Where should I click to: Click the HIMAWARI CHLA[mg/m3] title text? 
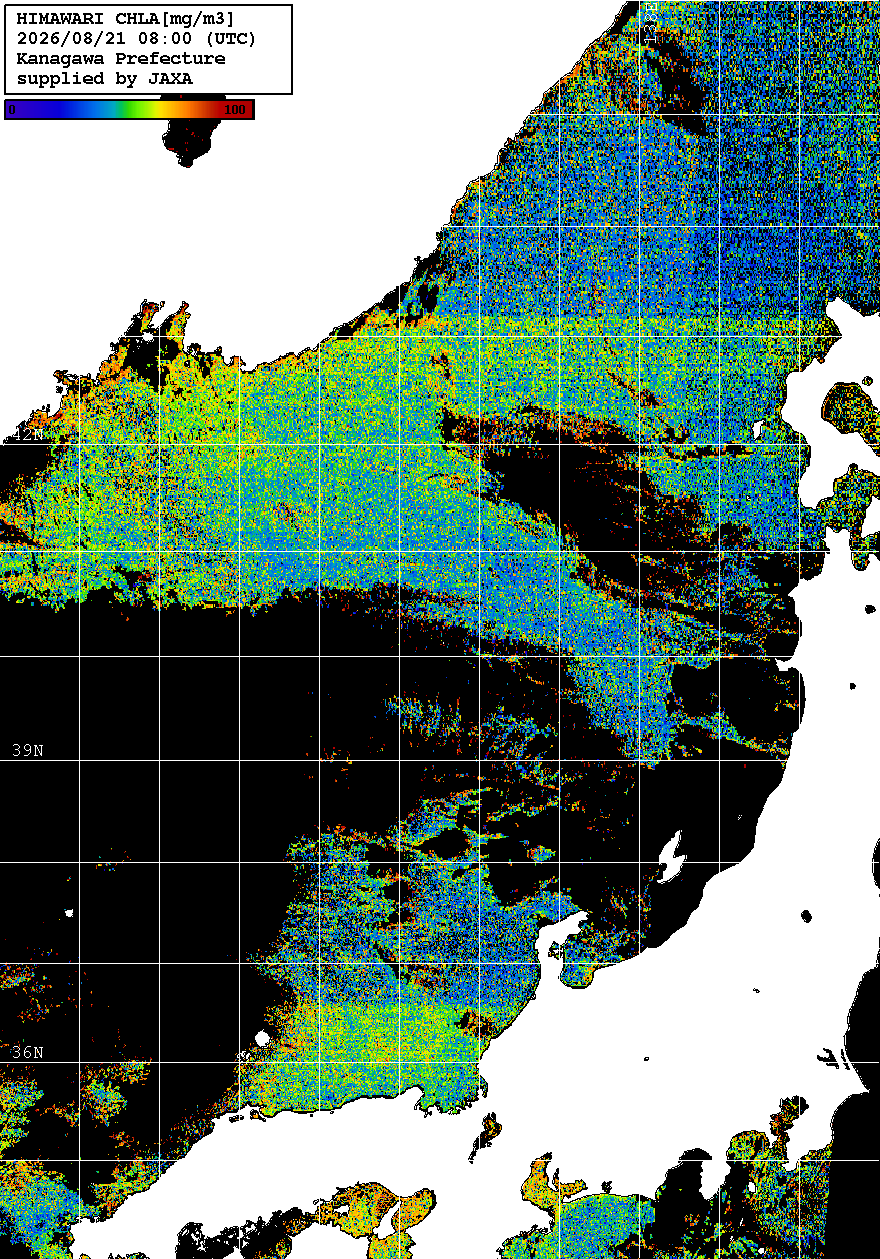(126, 18)
